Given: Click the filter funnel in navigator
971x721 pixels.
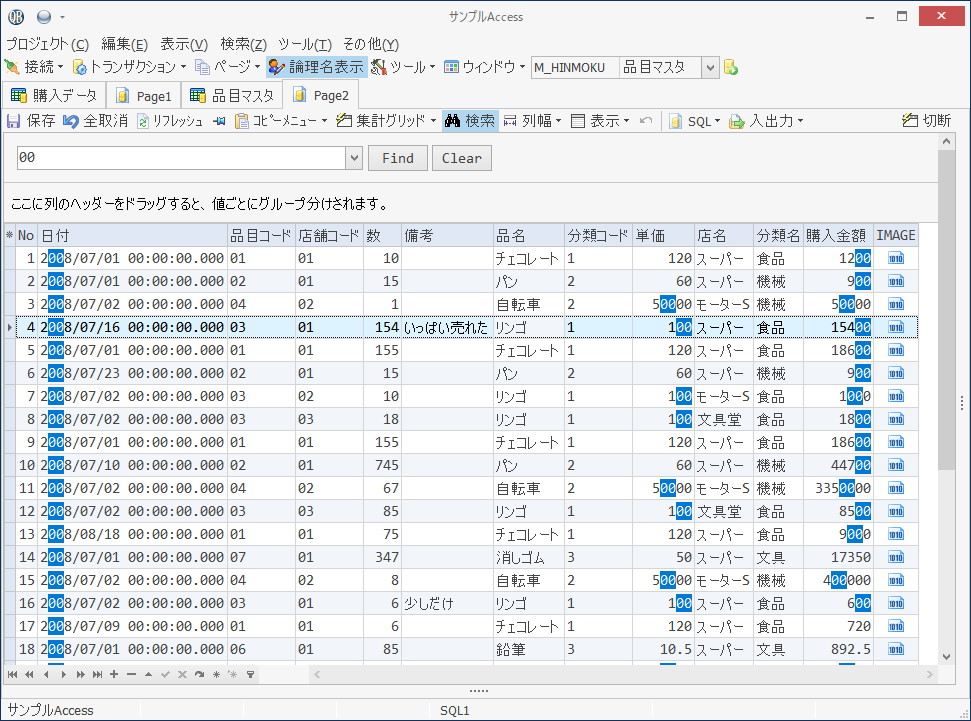Looking at the screenshot, I should (x=250, y=675).
